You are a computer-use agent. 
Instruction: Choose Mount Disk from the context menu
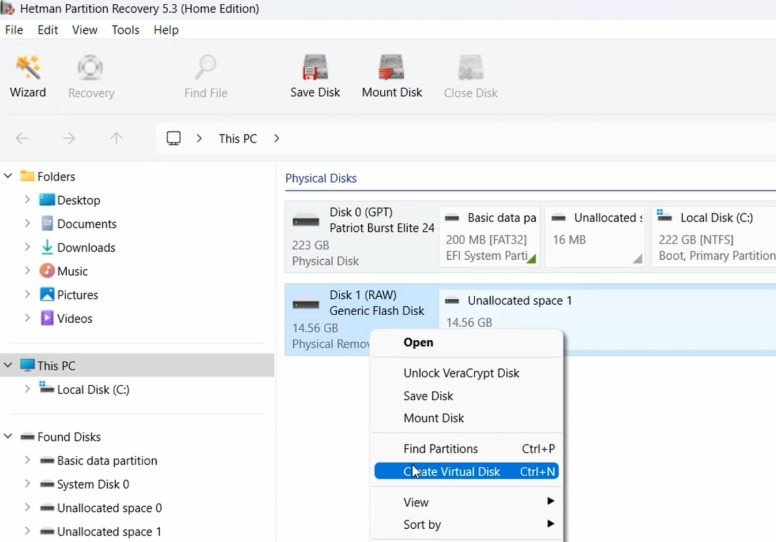[x=467, y=418]
